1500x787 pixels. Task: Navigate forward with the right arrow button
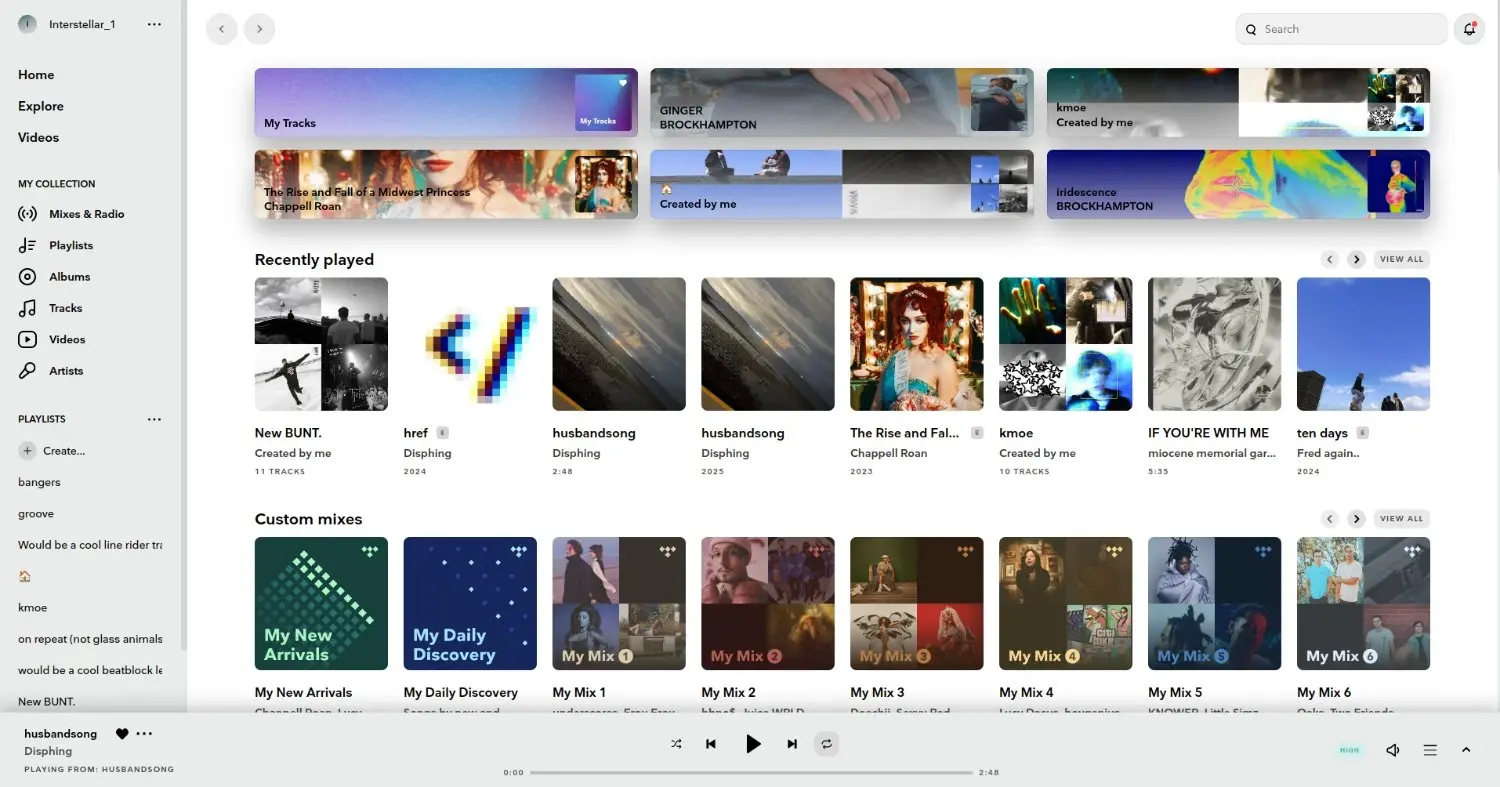(259, 29)
